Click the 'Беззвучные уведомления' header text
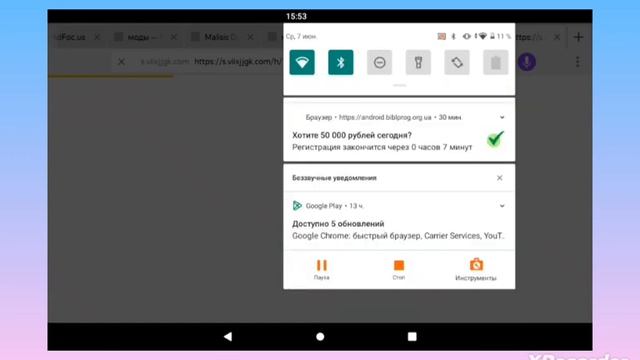 pyautogui.click(x=334, y=178)
